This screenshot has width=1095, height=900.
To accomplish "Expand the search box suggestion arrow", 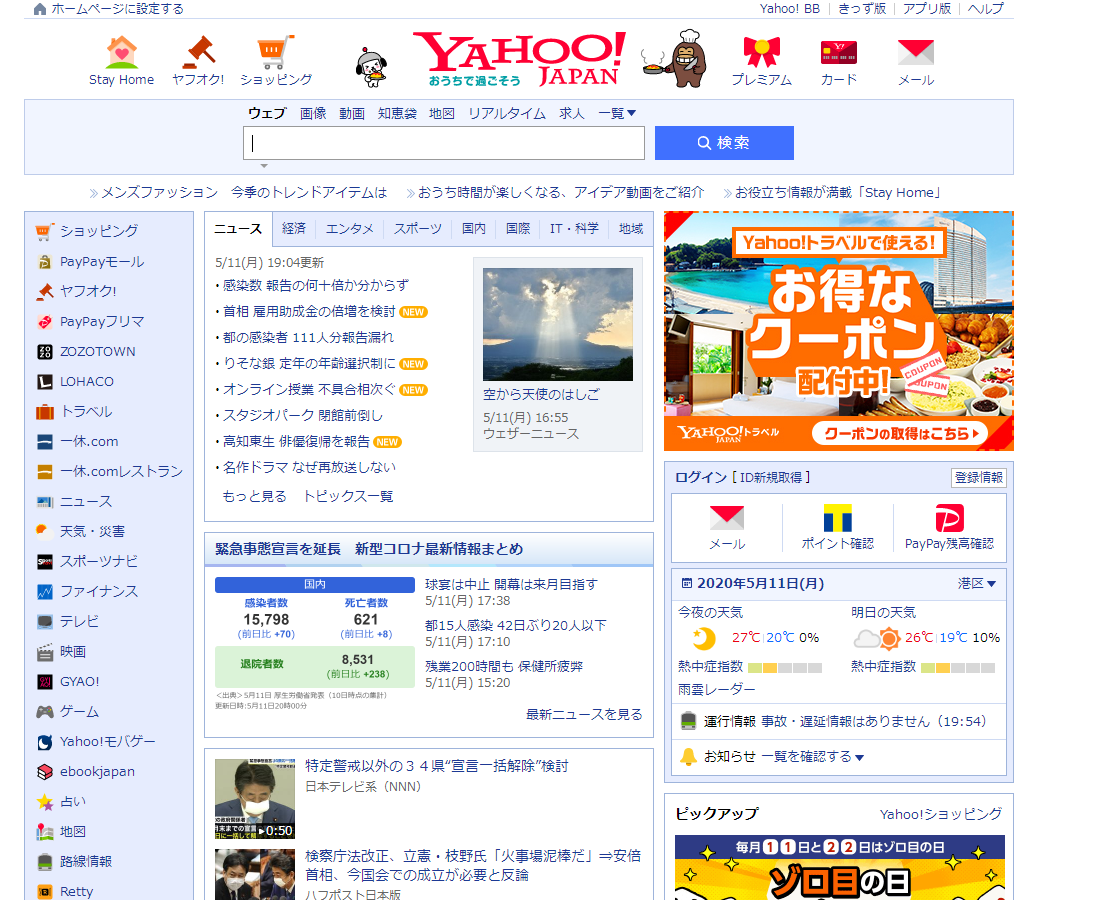I will tap(264, 166).
